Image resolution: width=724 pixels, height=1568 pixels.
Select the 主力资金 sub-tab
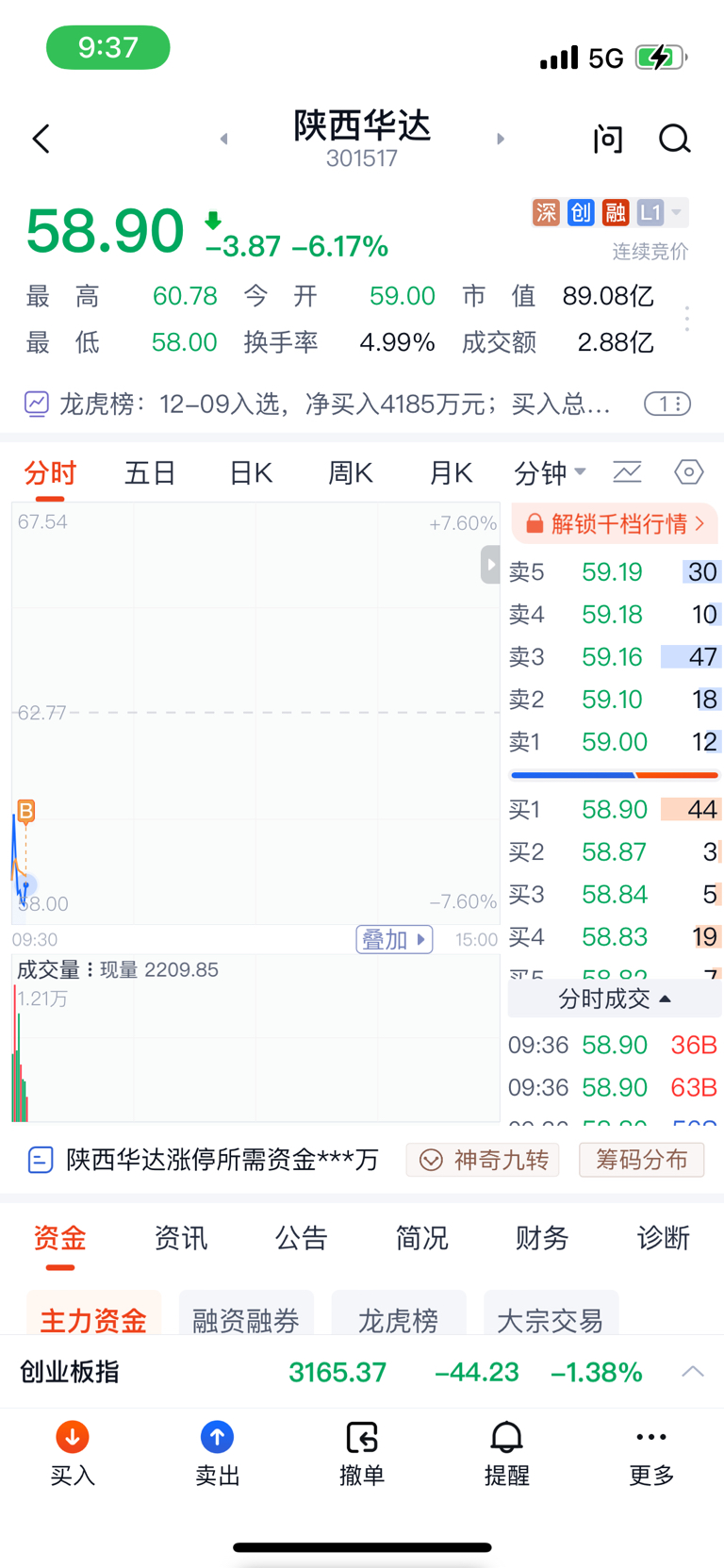[93, 1313]
